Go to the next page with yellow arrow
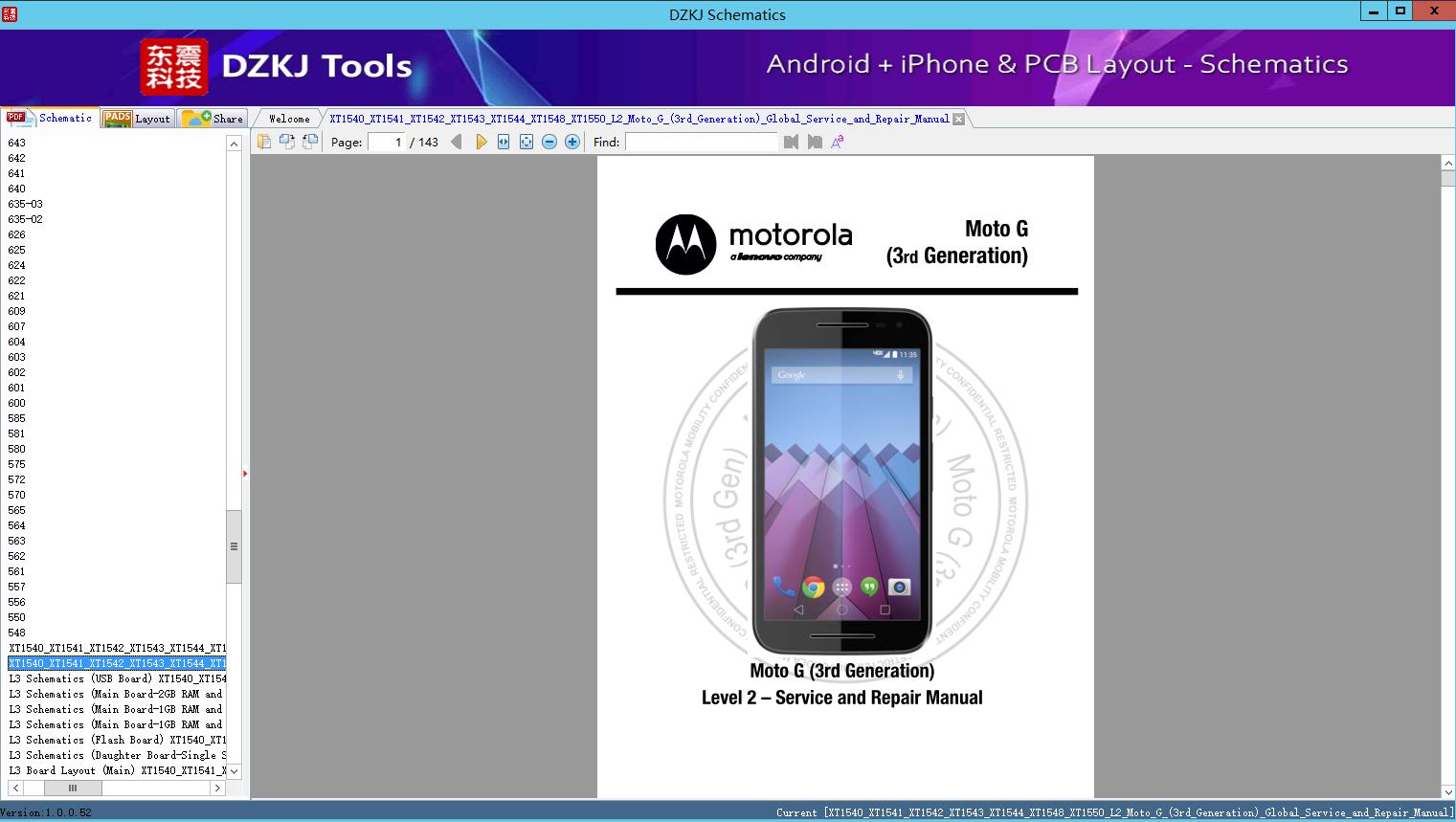This screenshot has width=1456, height=822. (x=481, y=142)
